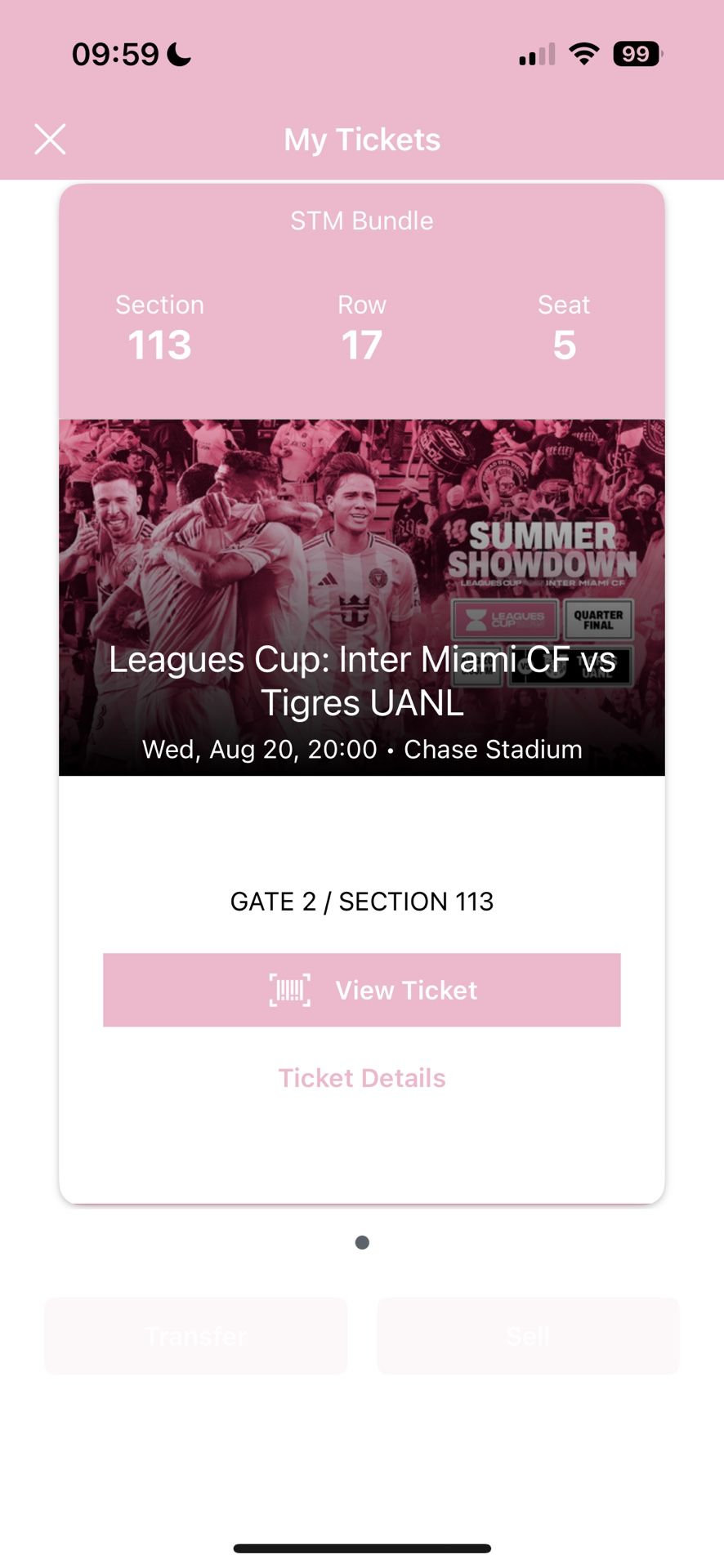Screen dimensions: 724x1568
Task: Tap the GATE 2 / SECTION 113 text
Action: coord(362,902)
